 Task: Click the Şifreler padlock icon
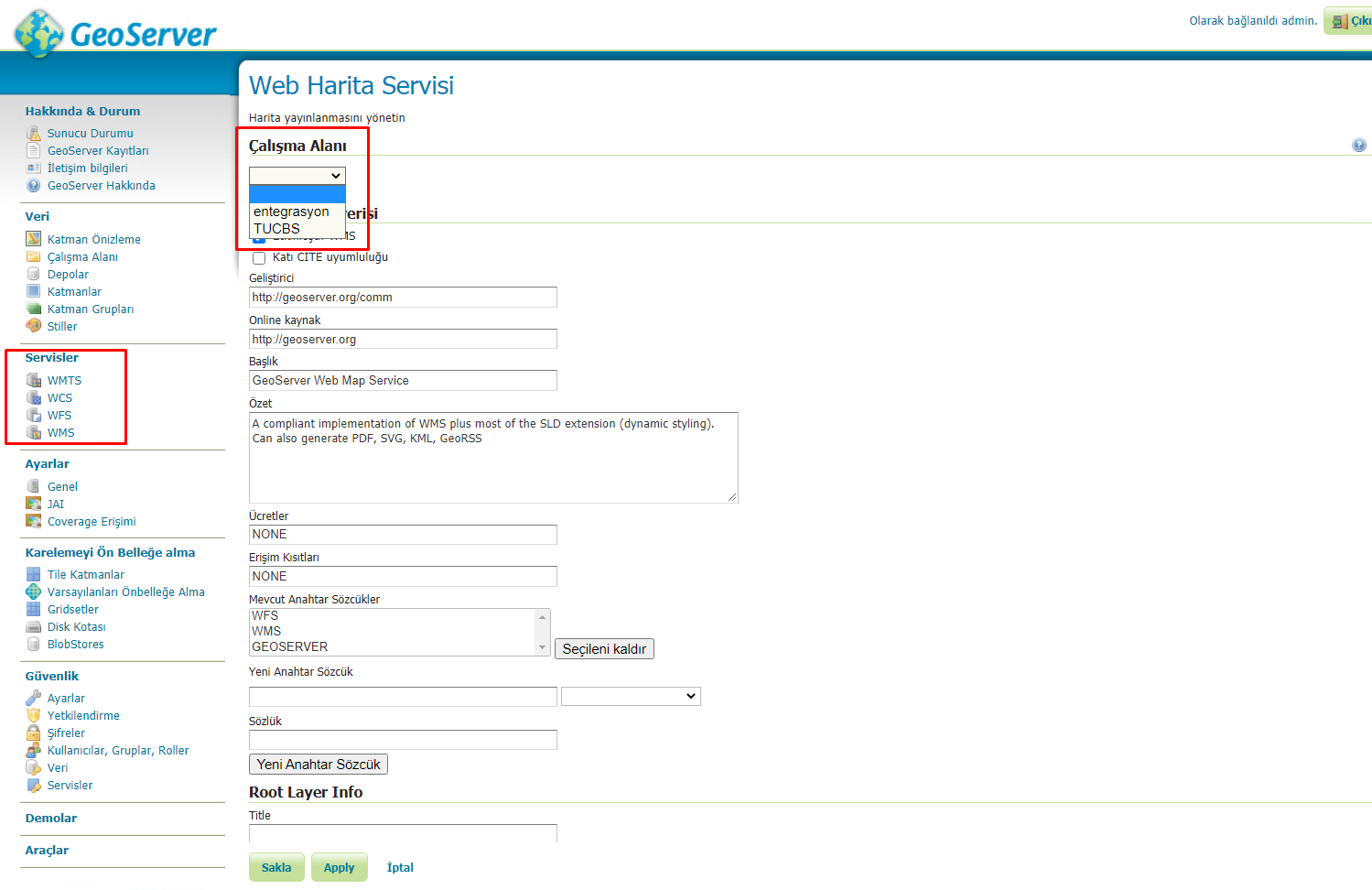tap(34, 733)
